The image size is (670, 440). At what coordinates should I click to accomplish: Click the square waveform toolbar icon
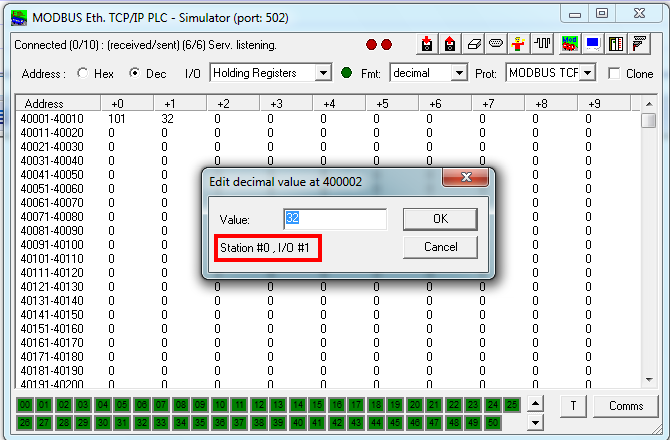point(542,44)
